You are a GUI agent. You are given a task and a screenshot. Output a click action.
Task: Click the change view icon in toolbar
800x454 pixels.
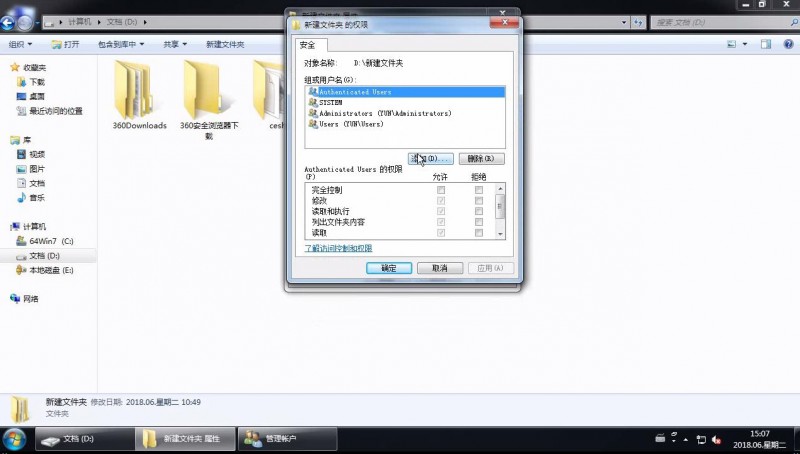point(732,44)
